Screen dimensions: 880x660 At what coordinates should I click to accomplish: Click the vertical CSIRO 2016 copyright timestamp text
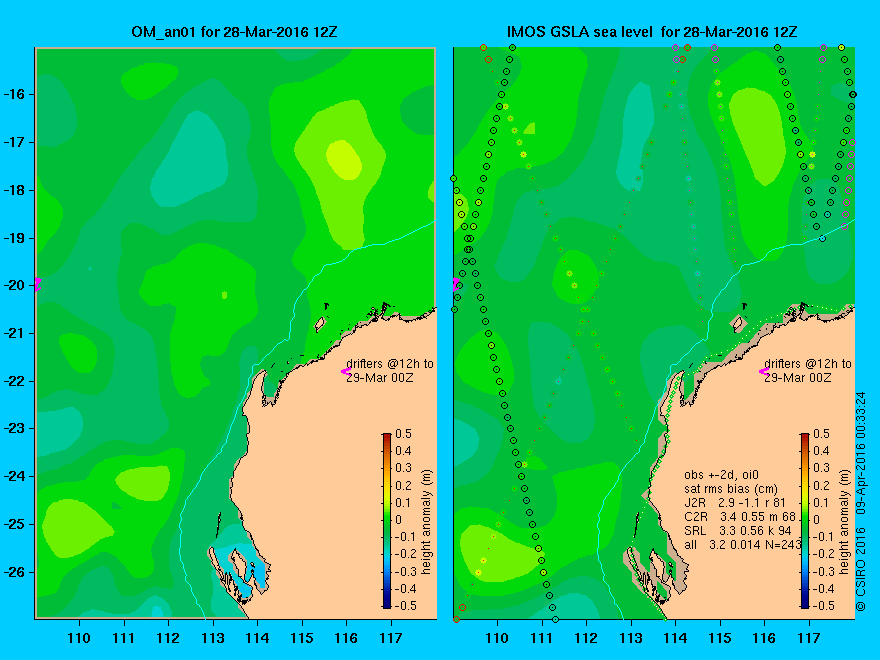861,502
